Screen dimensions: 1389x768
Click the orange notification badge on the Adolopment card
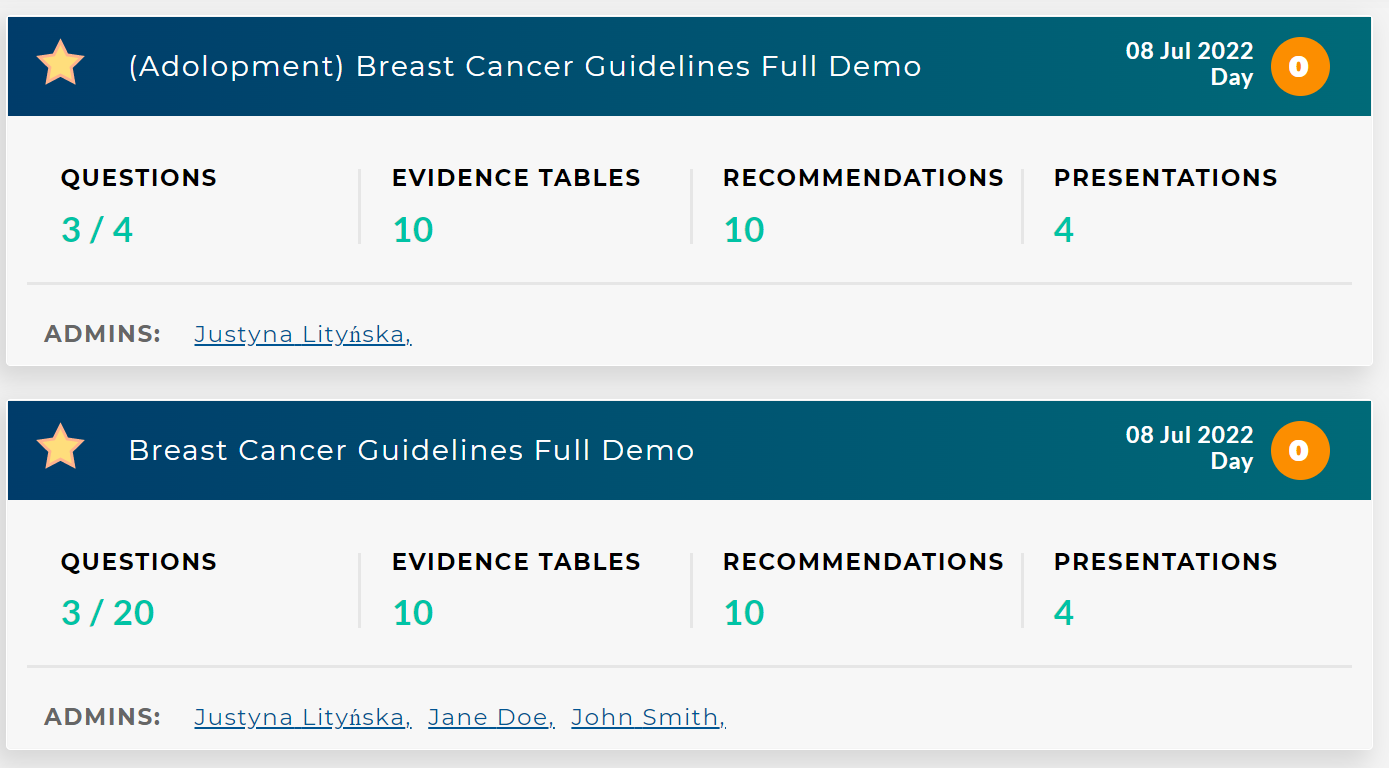[x=1299, y=66]
